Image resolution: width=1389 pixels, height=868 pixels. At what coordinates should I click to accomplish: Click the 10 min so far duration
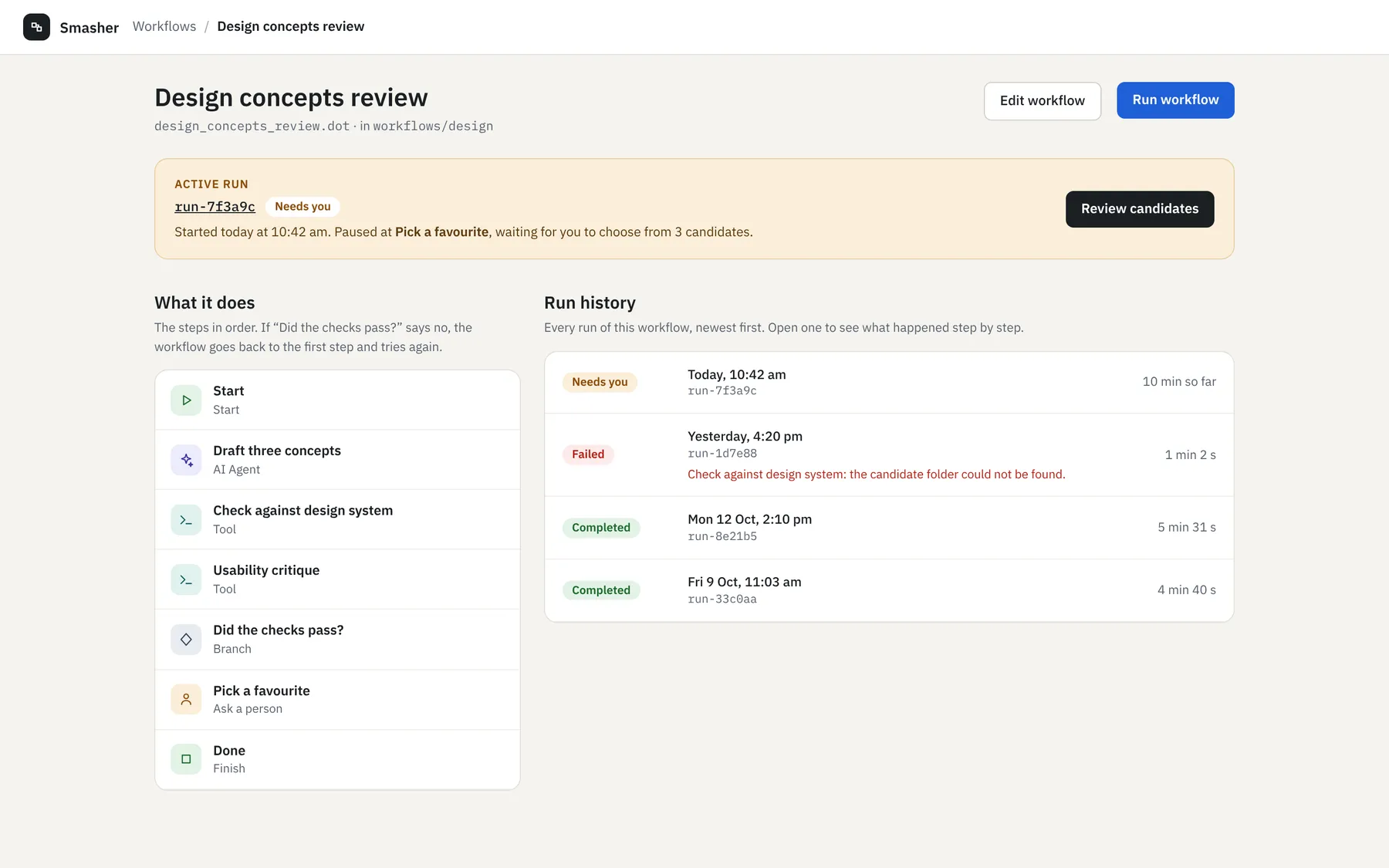(1179, 382)
